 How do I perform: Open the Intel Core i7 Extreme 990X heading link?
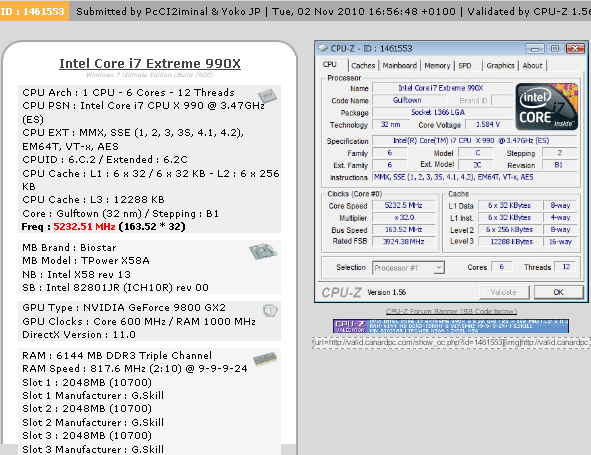pos(150,63)
